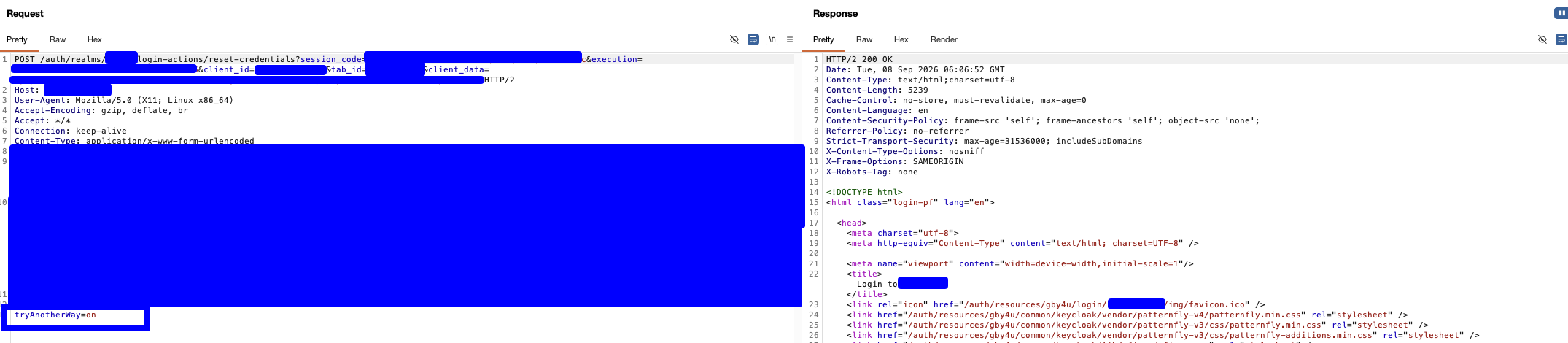Click the Response panel heading
The image size is (1568, 343).
coord(835,13)
